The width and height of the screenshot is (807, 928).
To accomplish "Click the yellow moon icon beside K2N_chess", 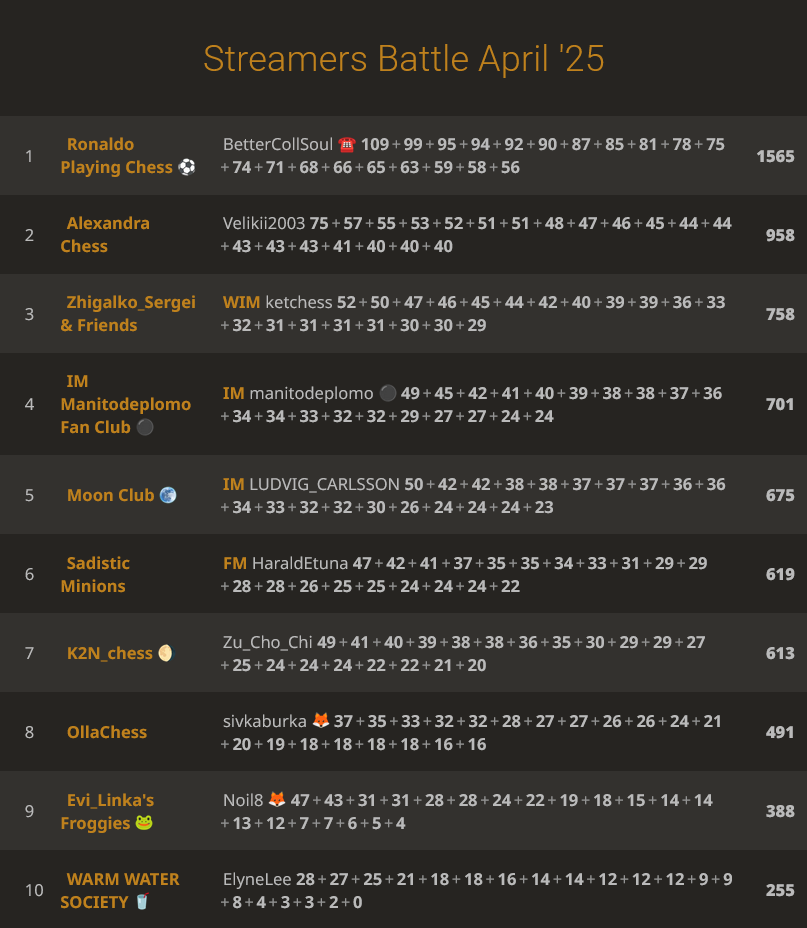I will [165, 654].
